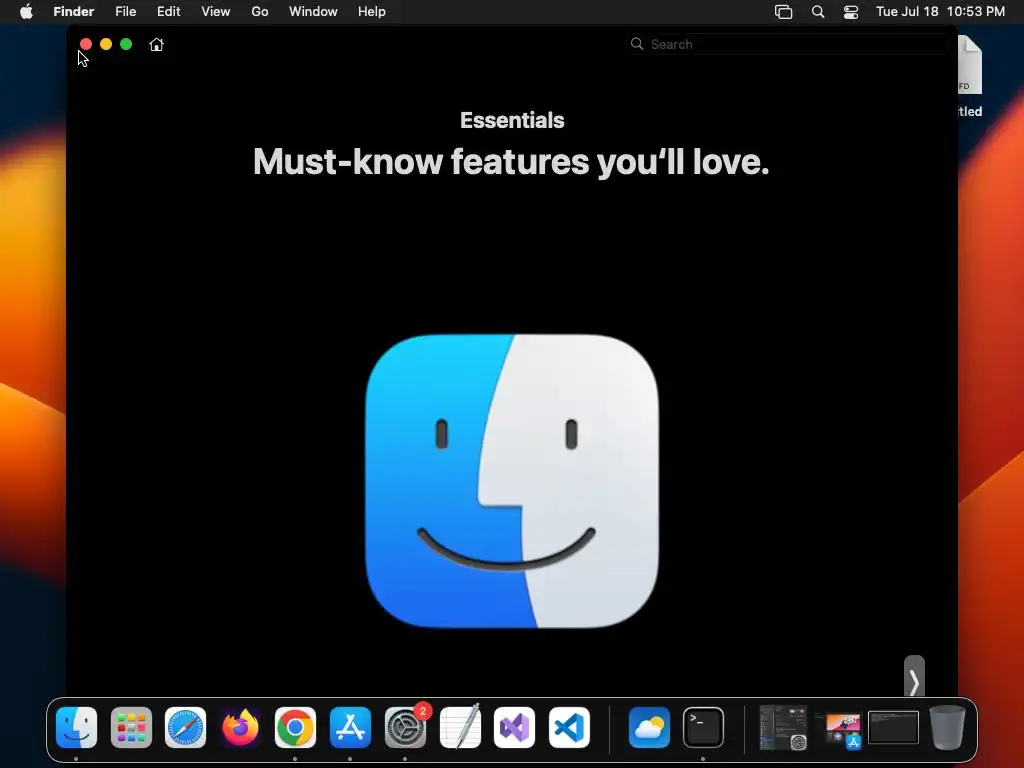1024x768 pixels.
Task: Open the Trash in the Dock
Action: pos(947,728)
